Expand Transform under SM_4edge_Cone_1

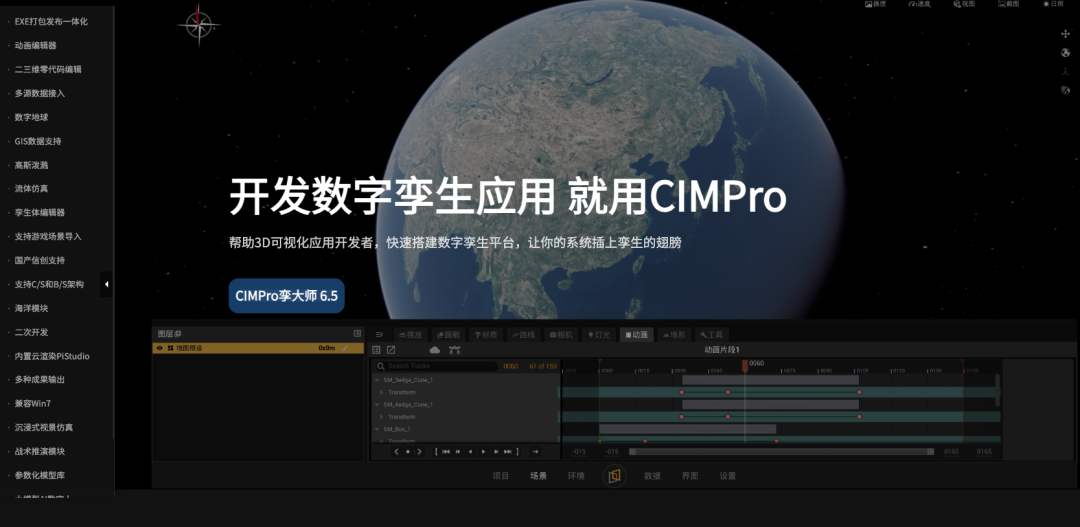[x=382, y=417]
